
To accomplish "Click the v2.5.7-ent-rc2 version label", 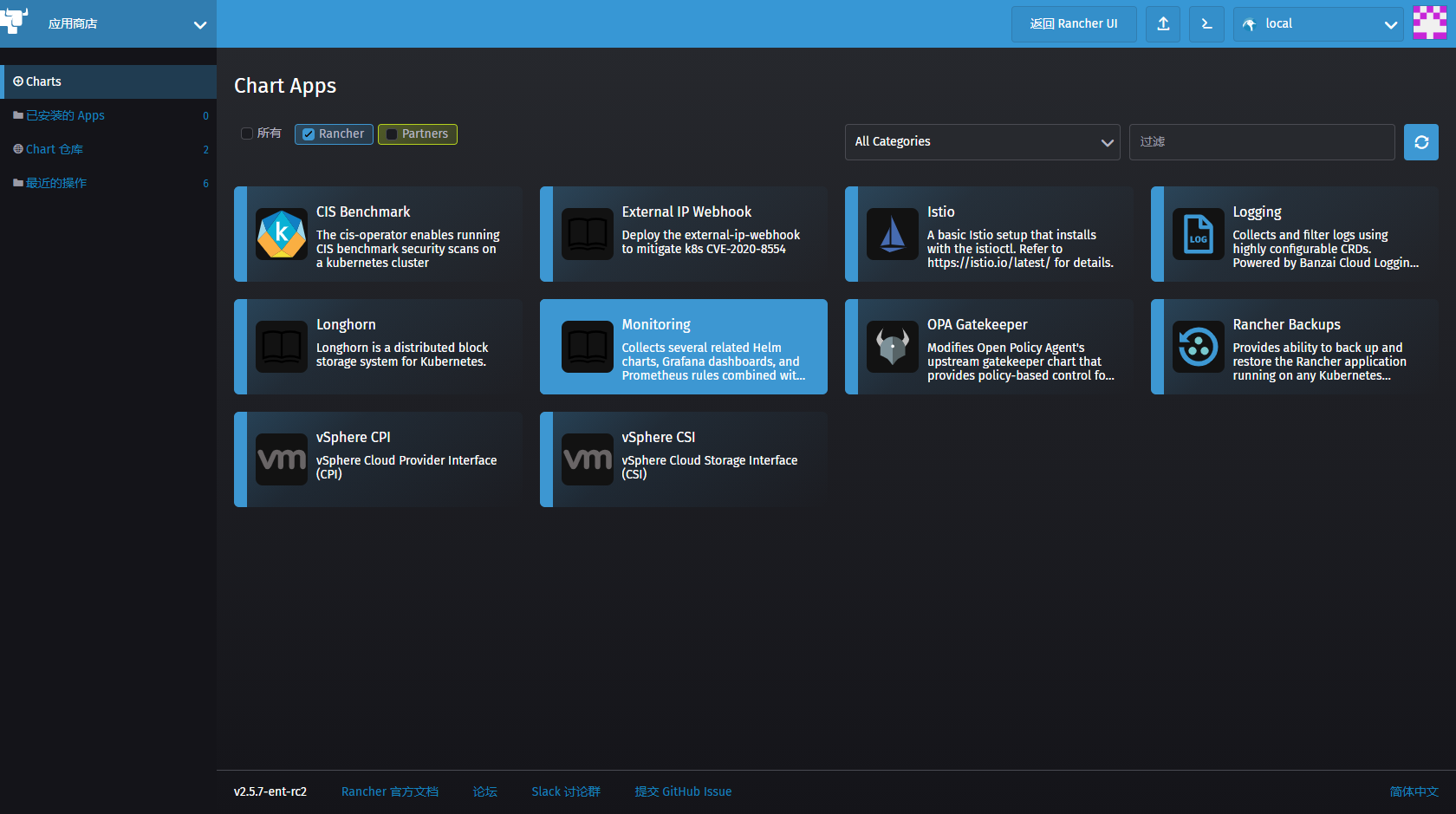I will (270, 791).
